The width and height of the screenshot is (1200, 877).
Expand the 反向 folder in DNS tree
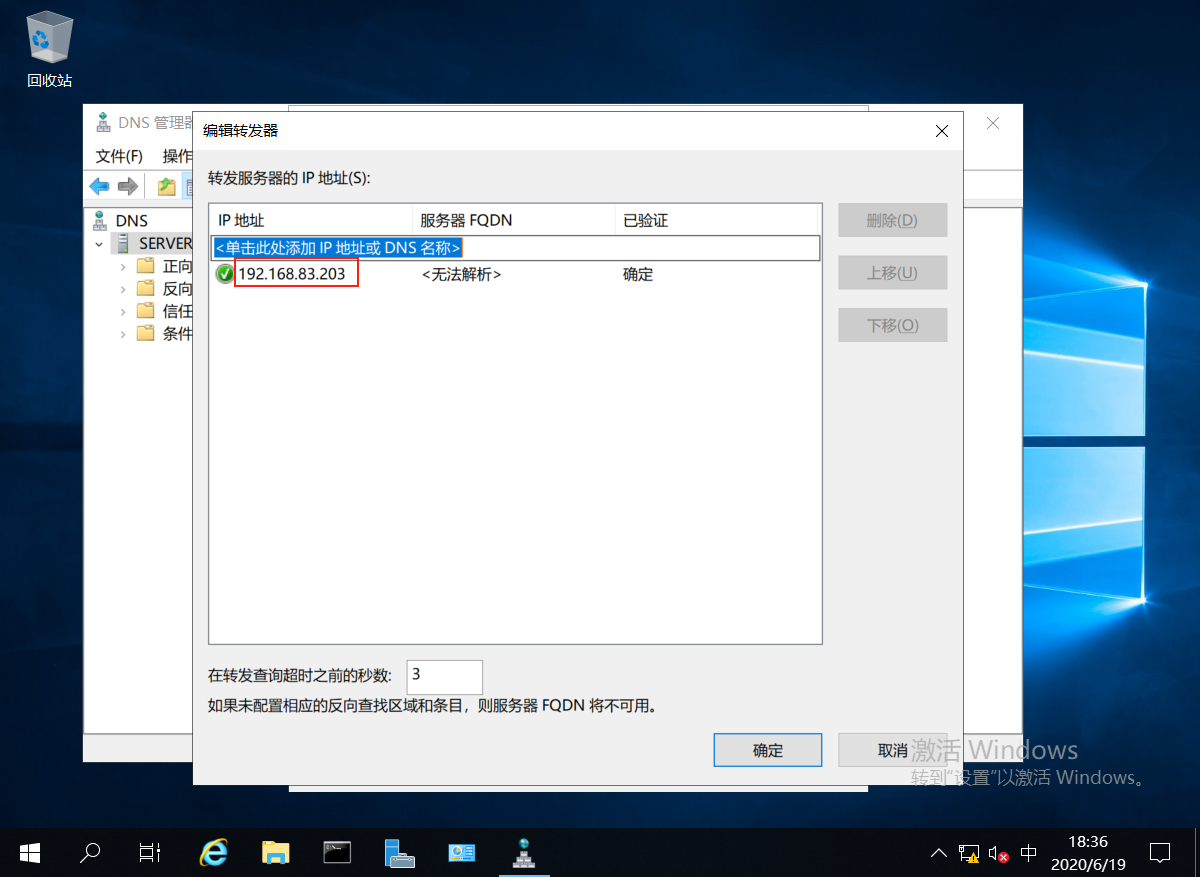click(123, 288)
